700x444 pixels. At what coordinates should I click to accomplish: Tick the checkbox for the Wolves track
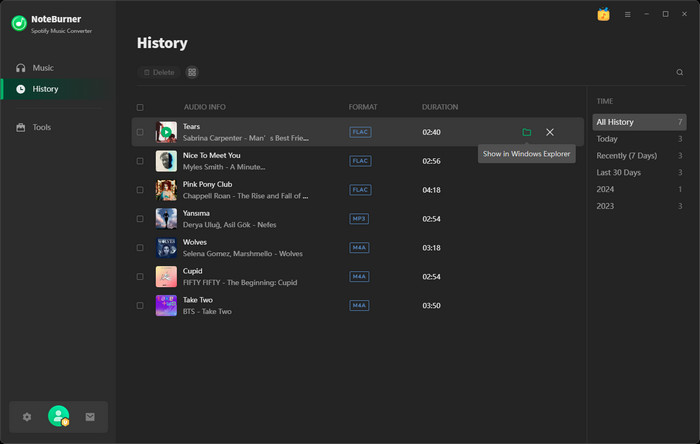point(140,247)
